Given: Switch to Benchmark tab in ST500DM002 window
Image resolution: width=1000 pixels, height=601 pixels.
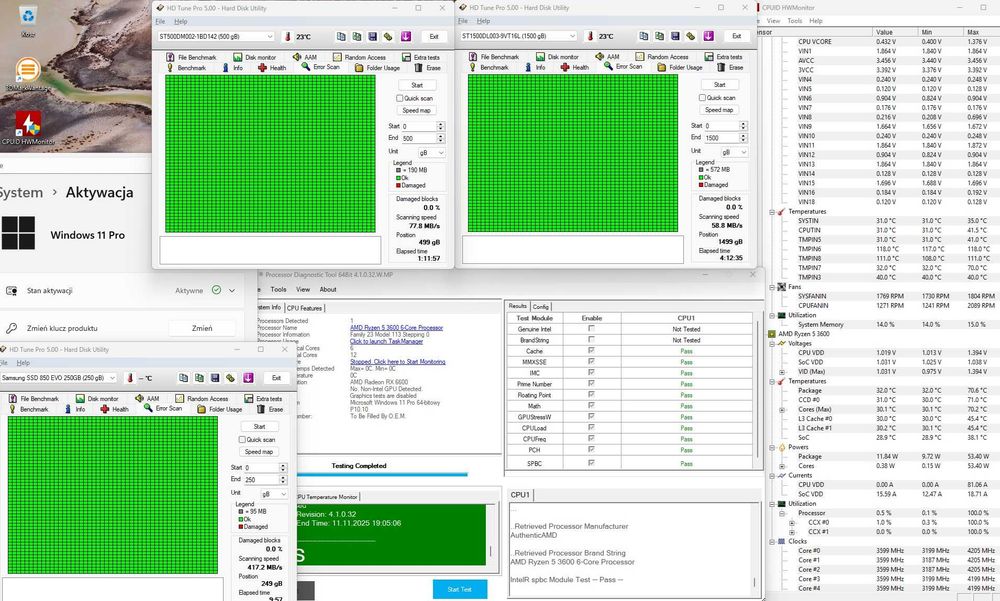Looking at the screenshot, I should (186, 68).
